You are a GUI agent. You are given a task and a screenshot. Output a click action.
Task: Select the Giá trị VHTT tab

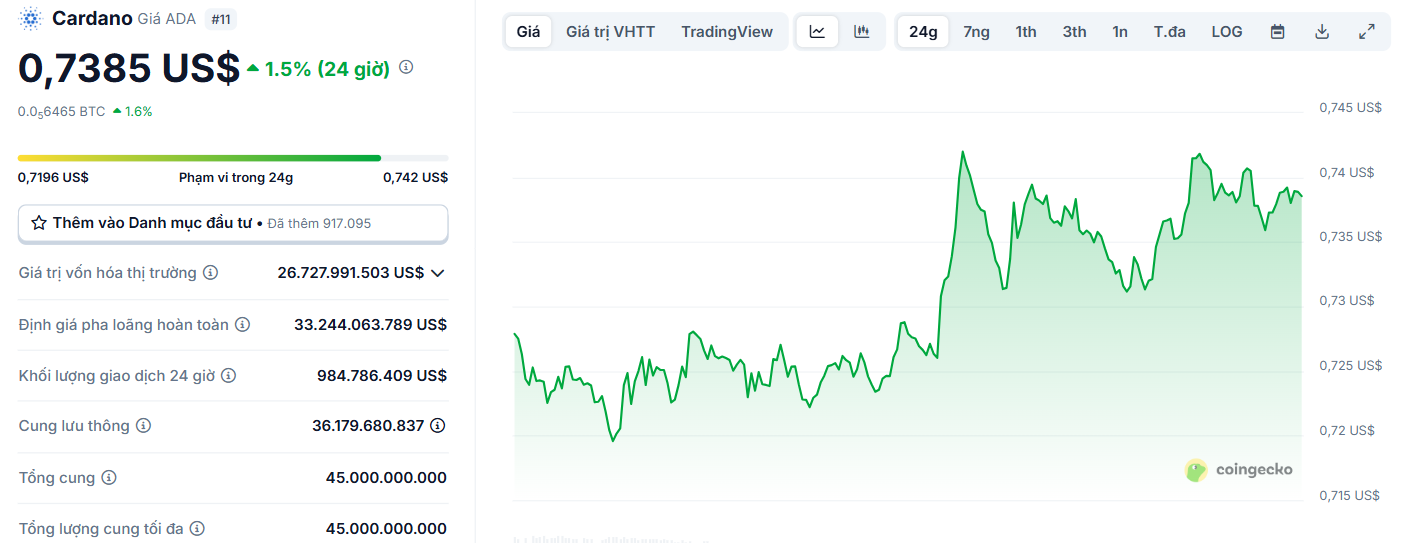pyautogui.click(x=610, y=32)
